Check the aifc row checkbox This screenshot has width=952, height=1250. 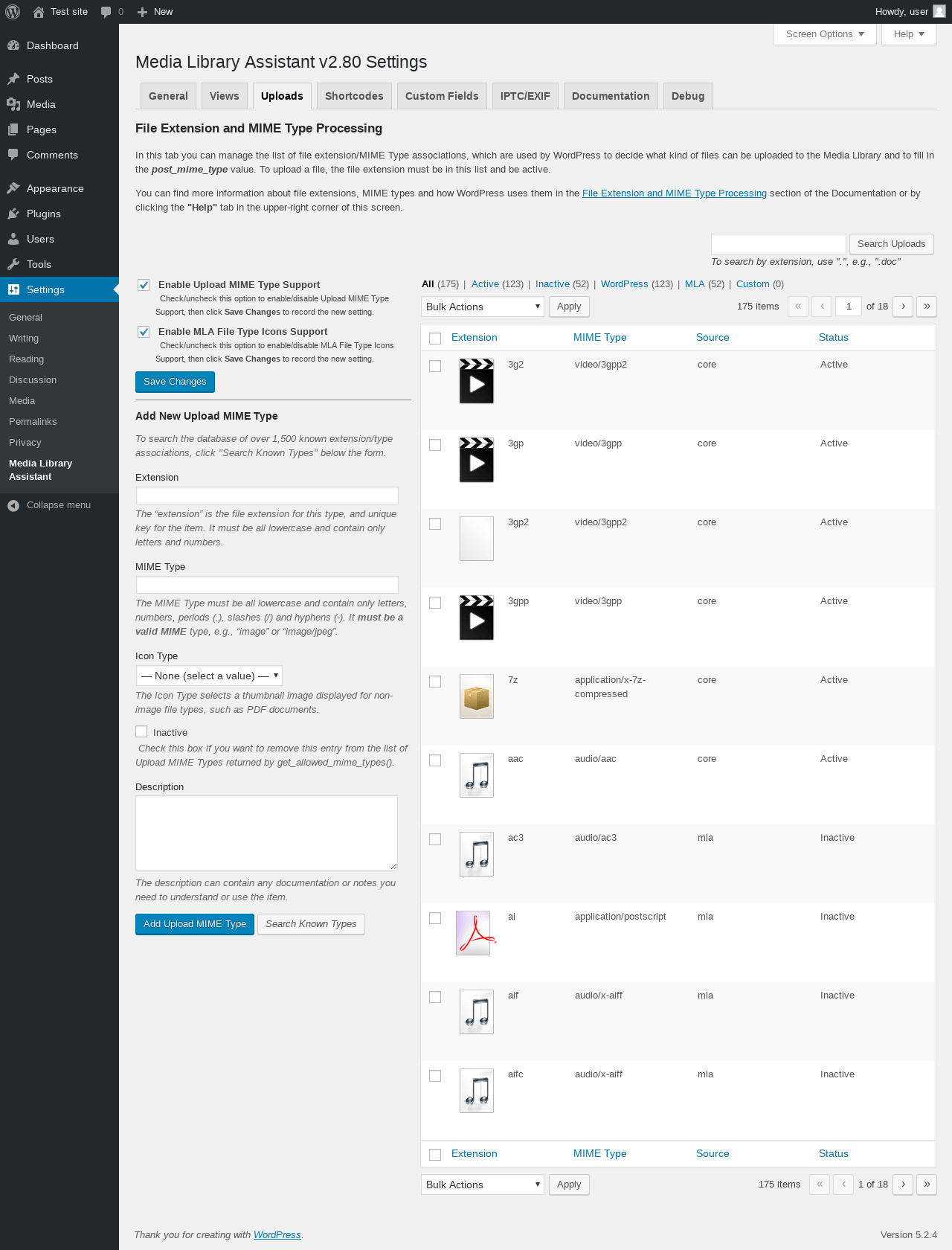coord(435,1076)
